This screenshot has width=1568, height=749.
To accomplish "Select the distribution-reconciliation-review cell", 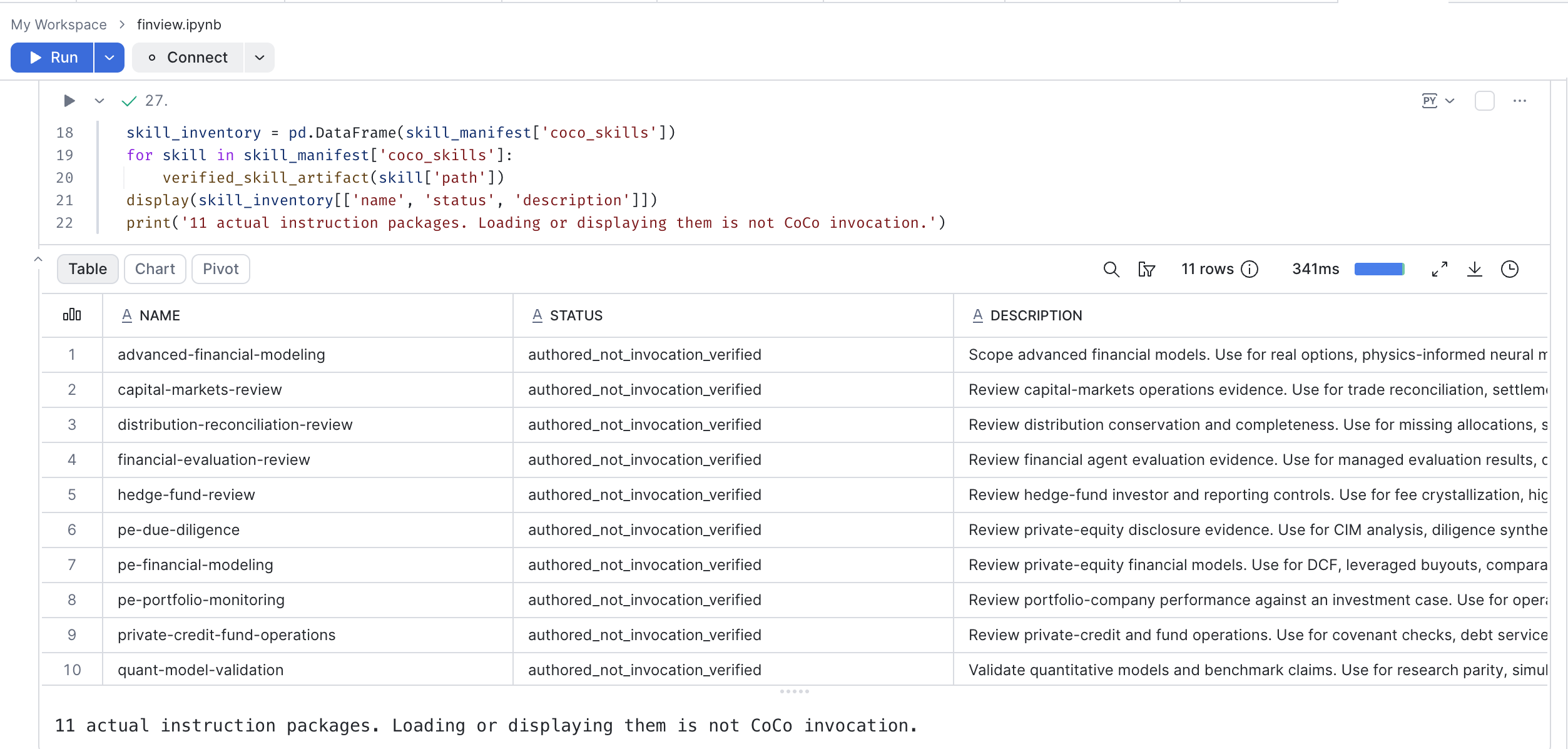I will pyautogui.click(x=308, y=425).
